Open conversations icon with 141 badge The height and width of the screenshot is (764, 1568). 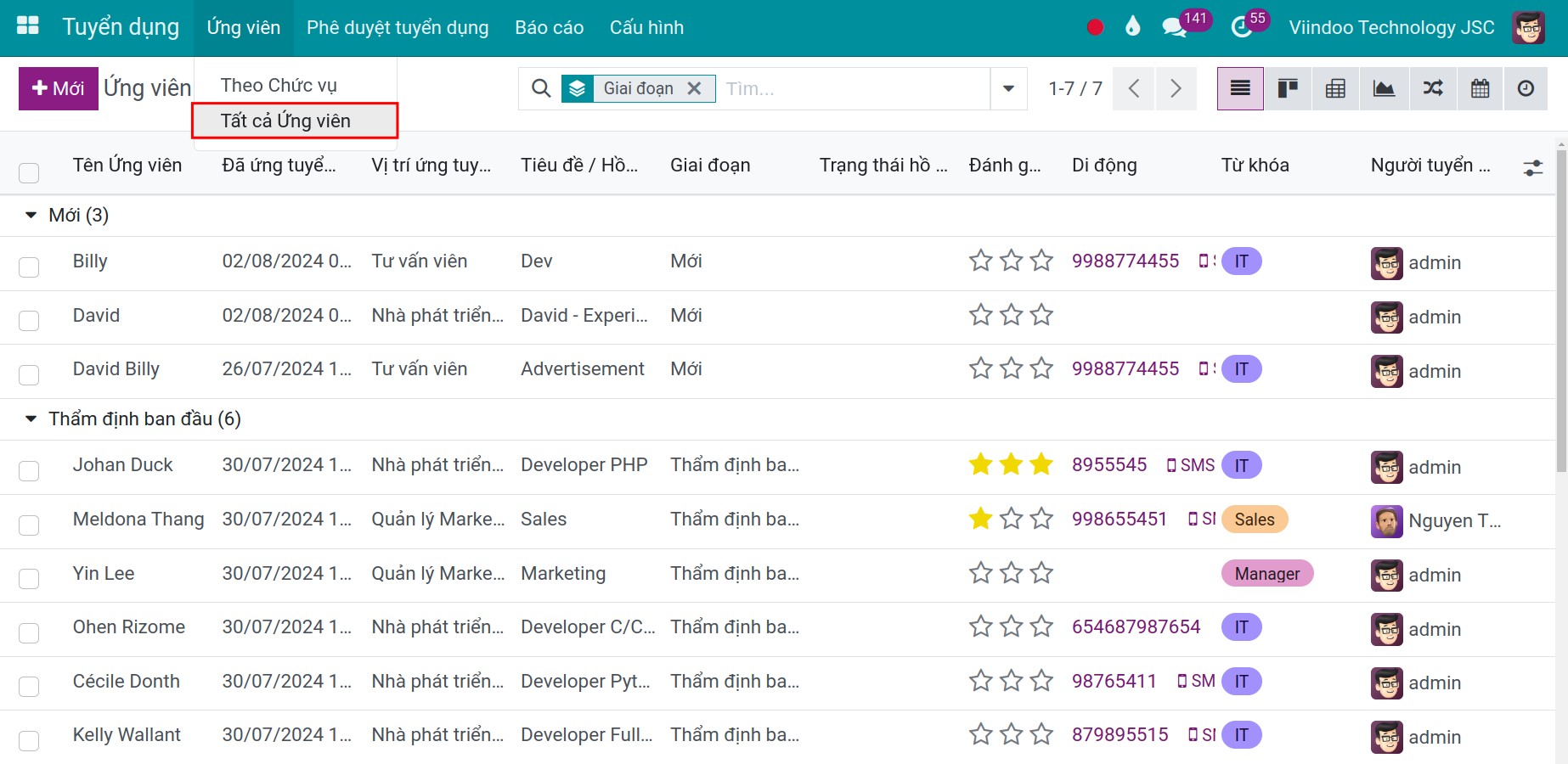pos(1175,27)
